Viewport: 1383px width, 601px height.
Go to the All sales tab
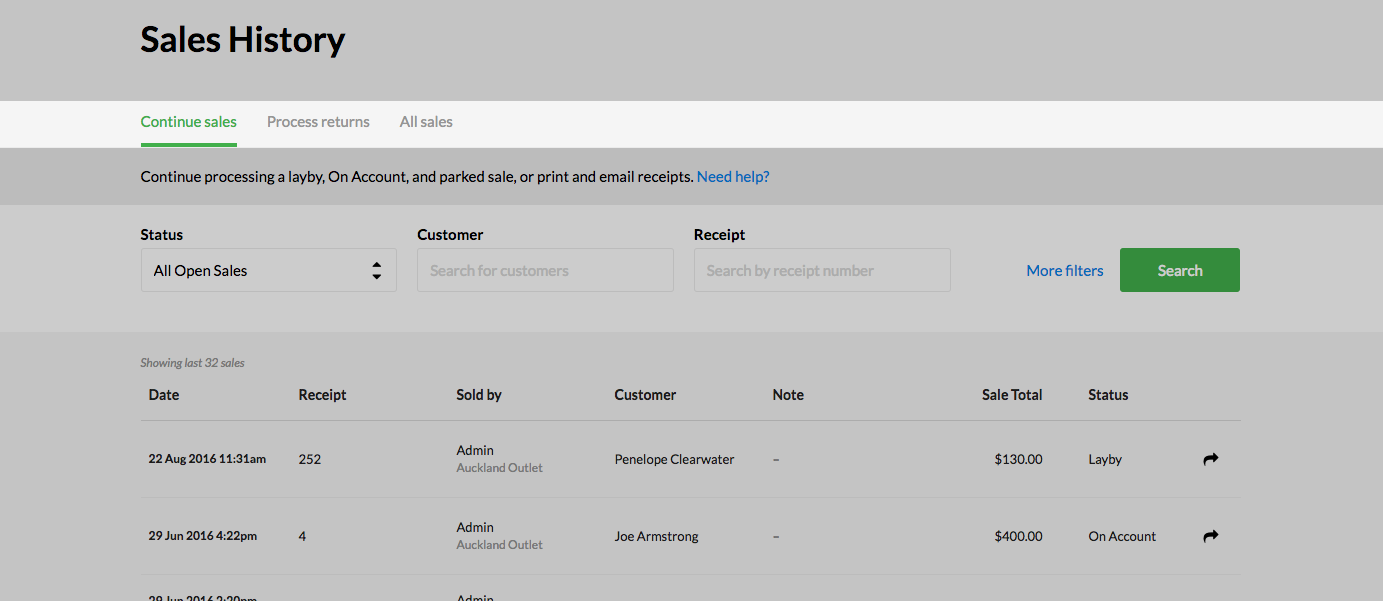pyautogui.click(x=426, y=122)
